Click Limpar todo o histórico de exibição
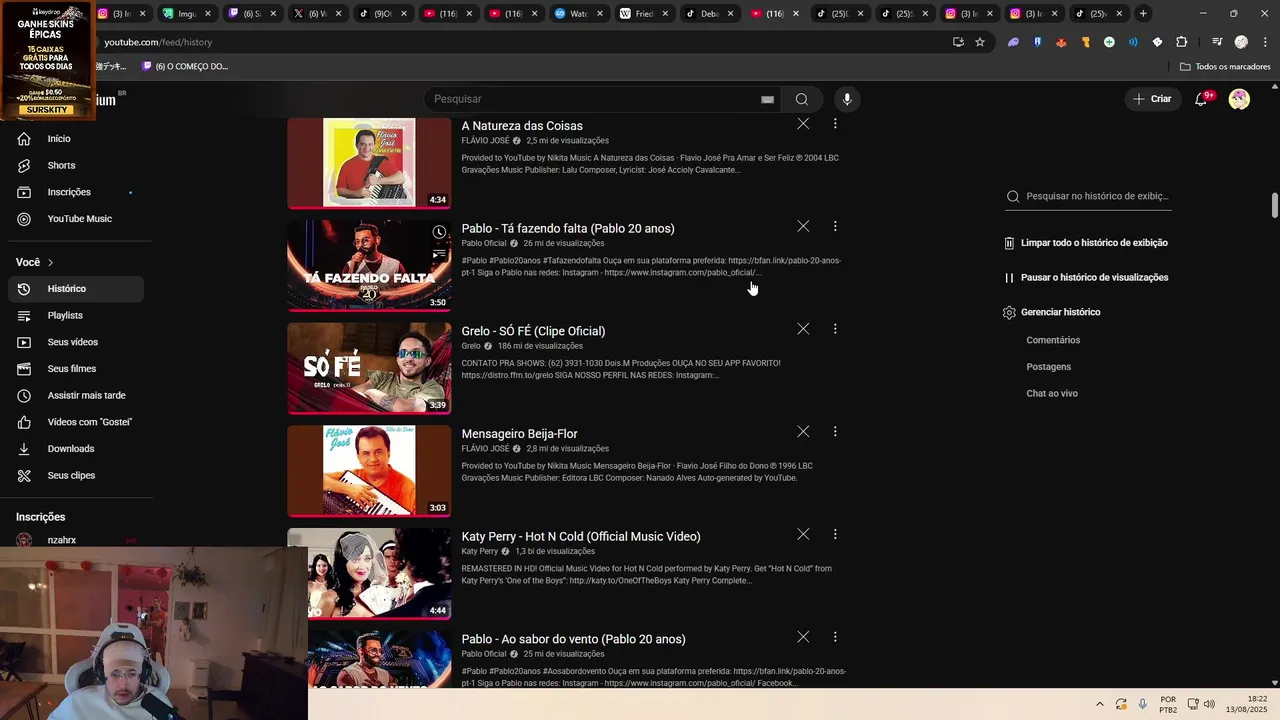The width and height of the screenshot is (1280, 720). coord(1086,243)
